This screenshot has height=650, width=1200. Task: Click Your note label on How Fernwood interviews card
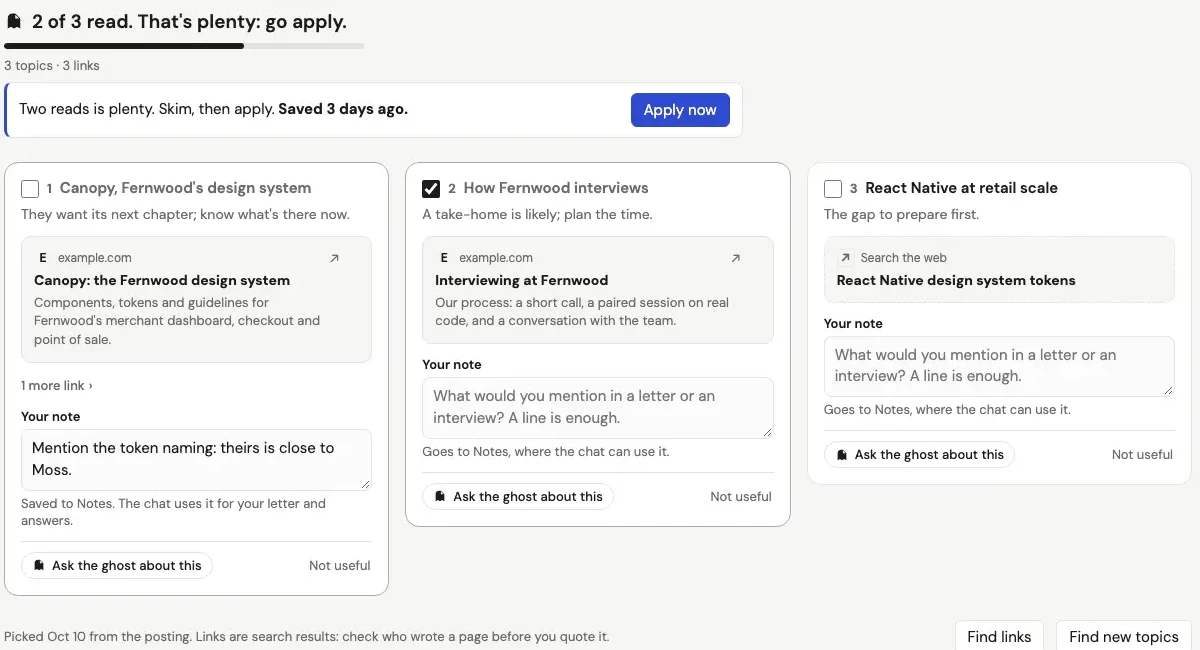452,365
